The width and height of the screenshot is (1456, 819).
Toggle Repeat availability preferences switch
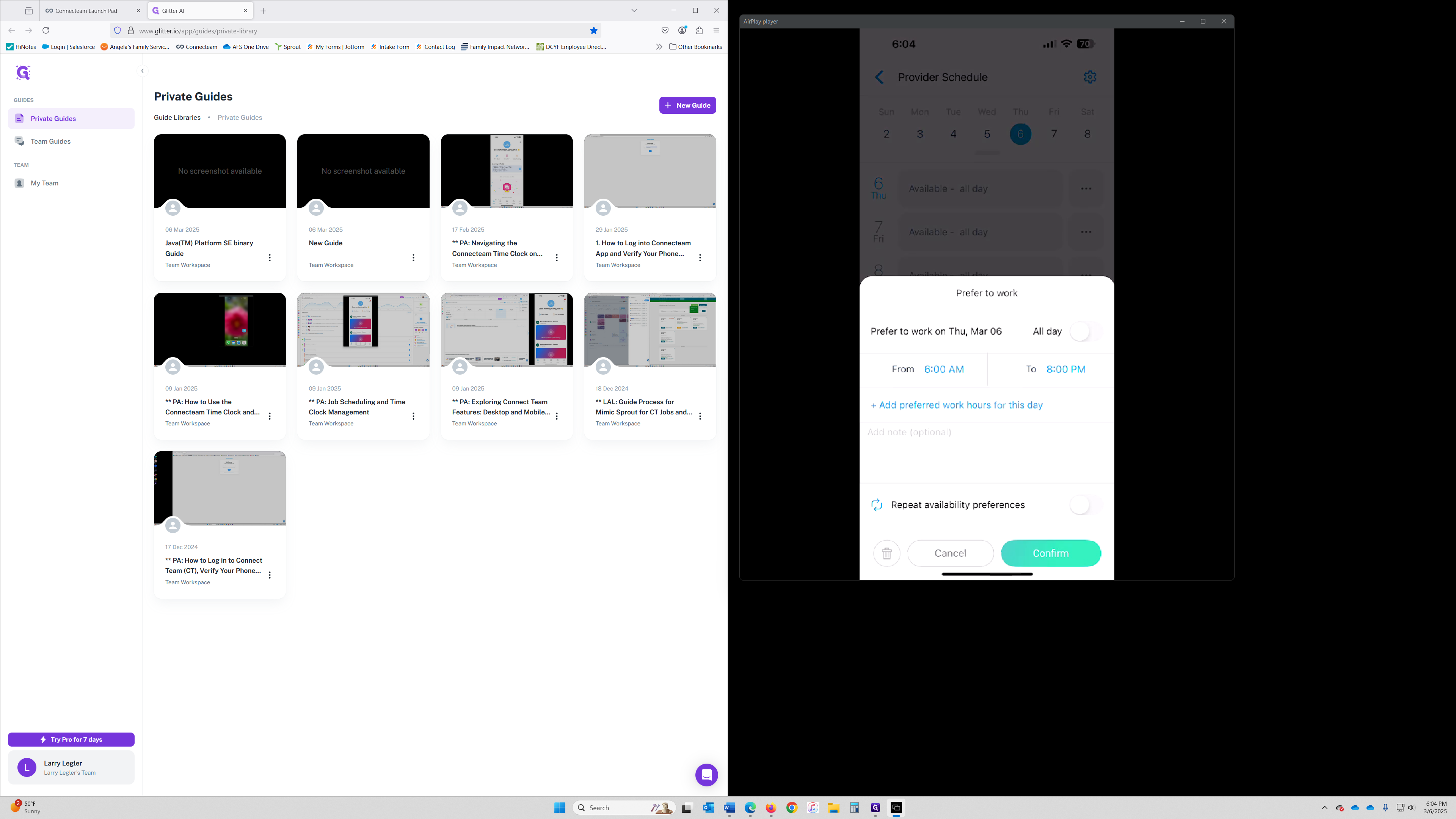1085,505
